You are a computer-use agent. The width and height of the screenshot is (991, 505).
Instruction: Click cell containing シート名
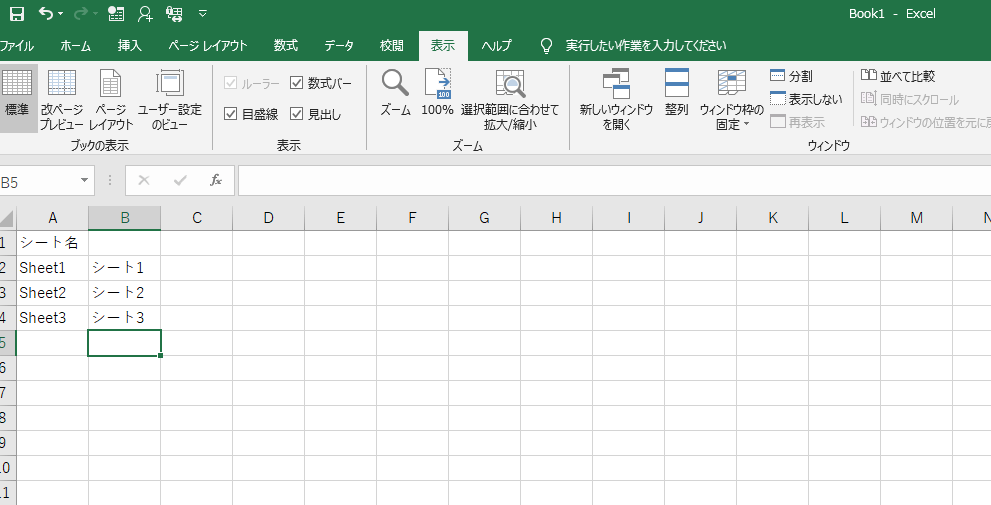pyautogui.click(x=52, y=243)
